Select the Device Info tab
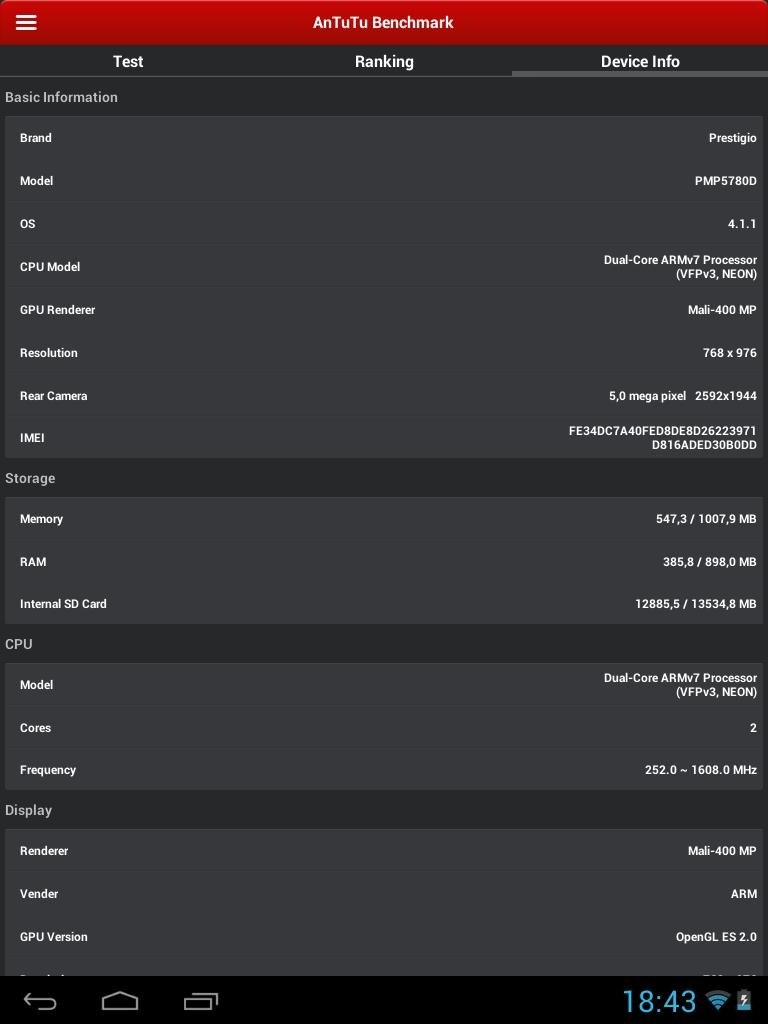Viewport: 768px width, 1024px height. [x=640, y=61]
